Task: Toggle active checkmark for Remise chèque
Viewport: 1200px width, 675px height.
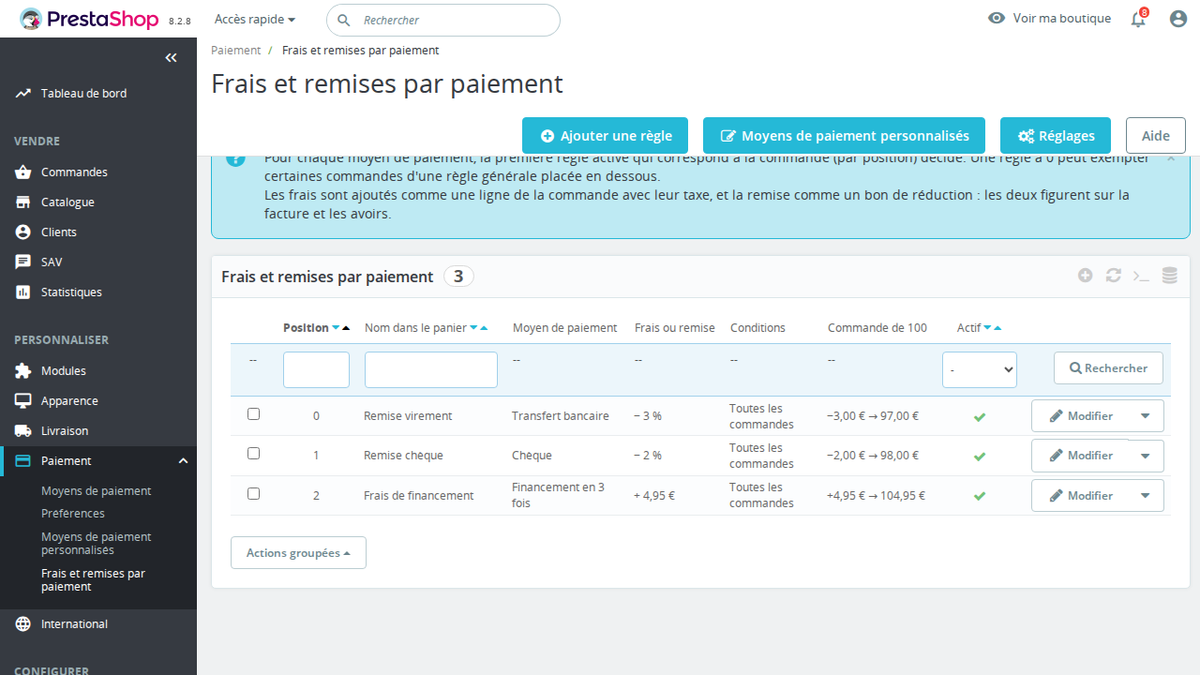Action: 979,456
